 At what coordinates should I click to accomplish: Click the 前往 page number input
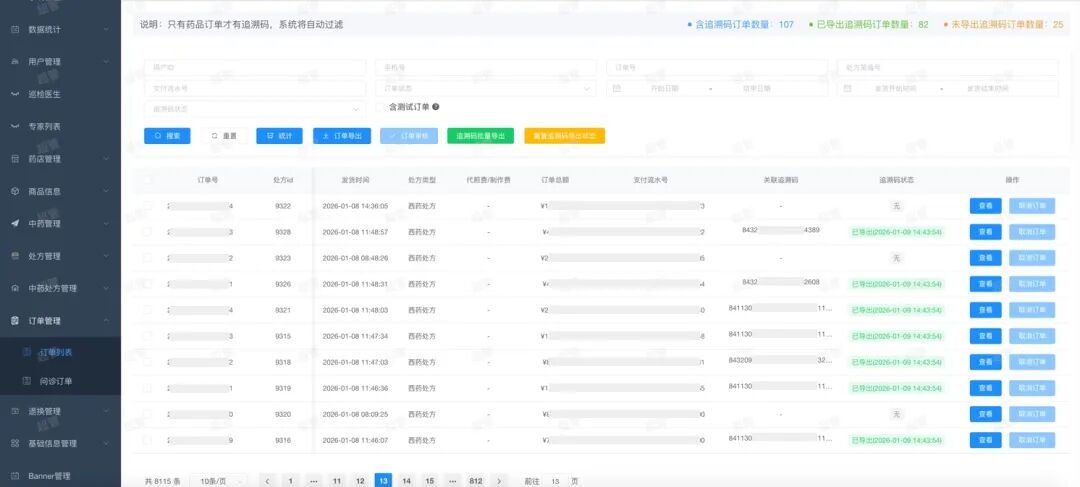[x=556, y=481]
